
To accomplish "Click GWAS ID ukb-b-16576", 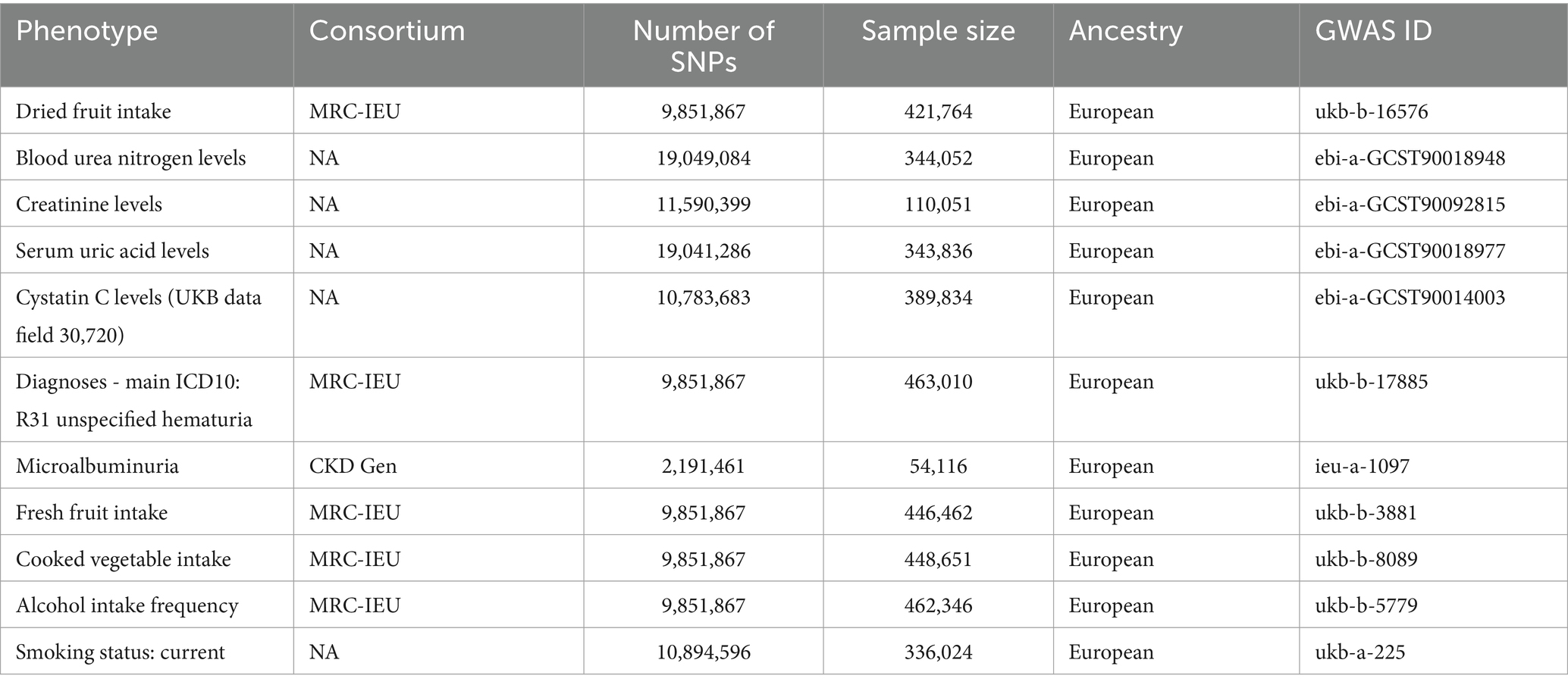I will (1372, 111).
